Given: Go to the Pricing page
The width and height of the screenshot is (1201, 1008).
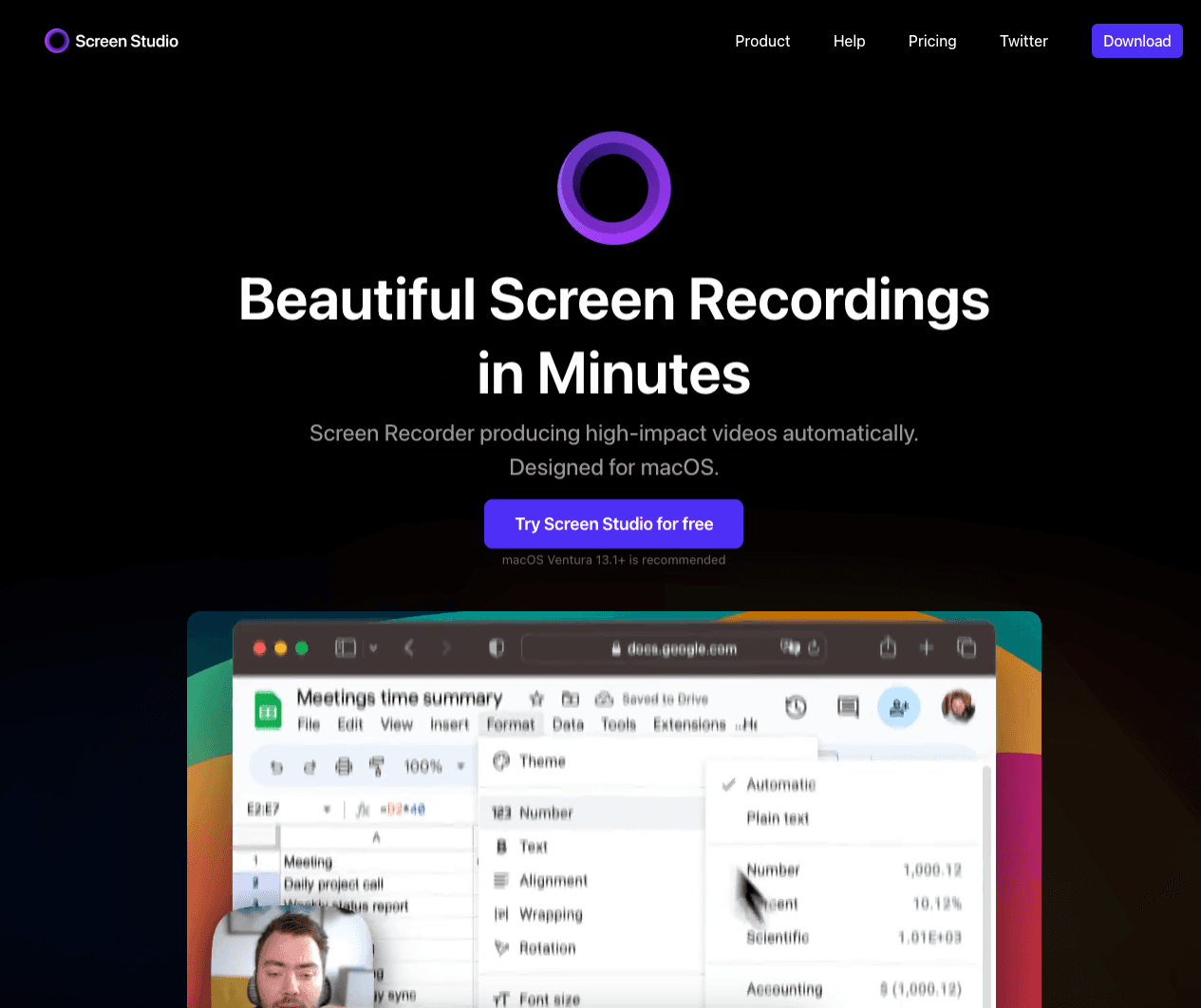Looking at the screenshot, I should pos(932,41).
